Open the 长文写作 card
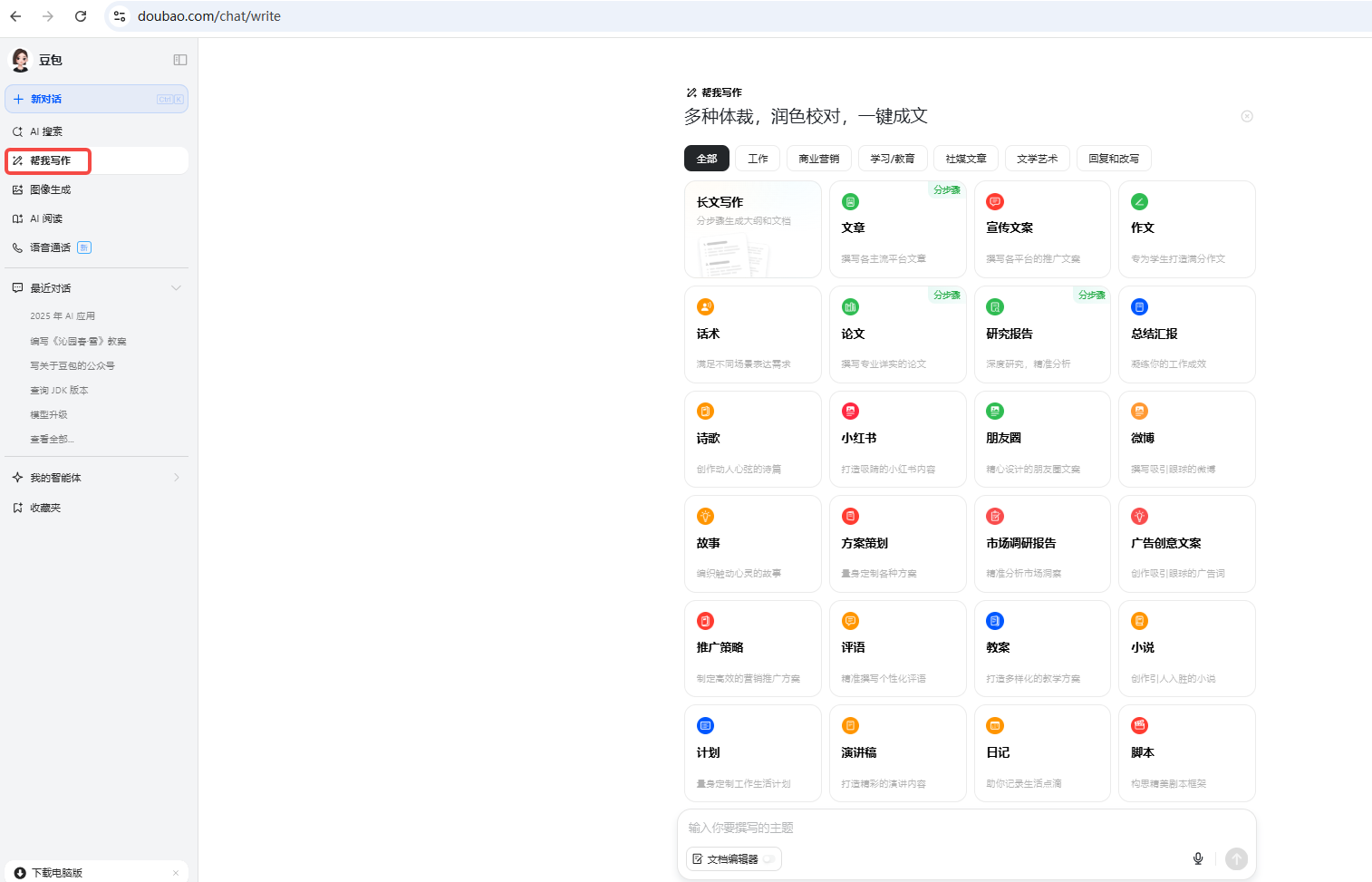The width and height of the screenshot is (1372, 882). 753,229
